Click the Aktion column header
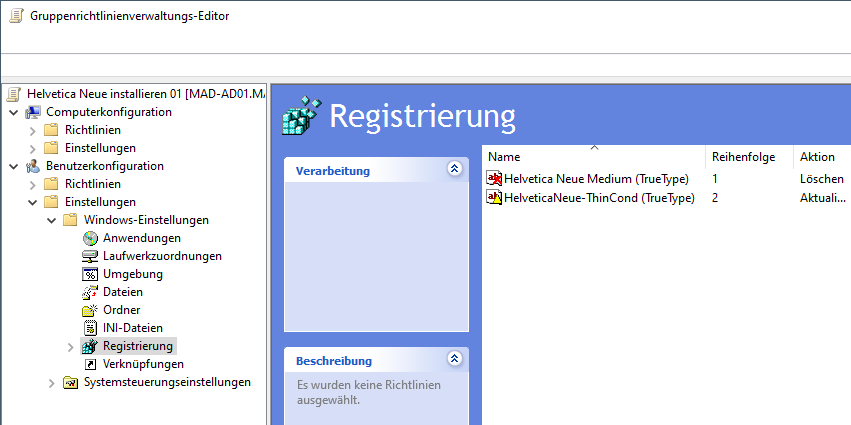The width and height of the screenshot is (851, 425). (817, 157)
